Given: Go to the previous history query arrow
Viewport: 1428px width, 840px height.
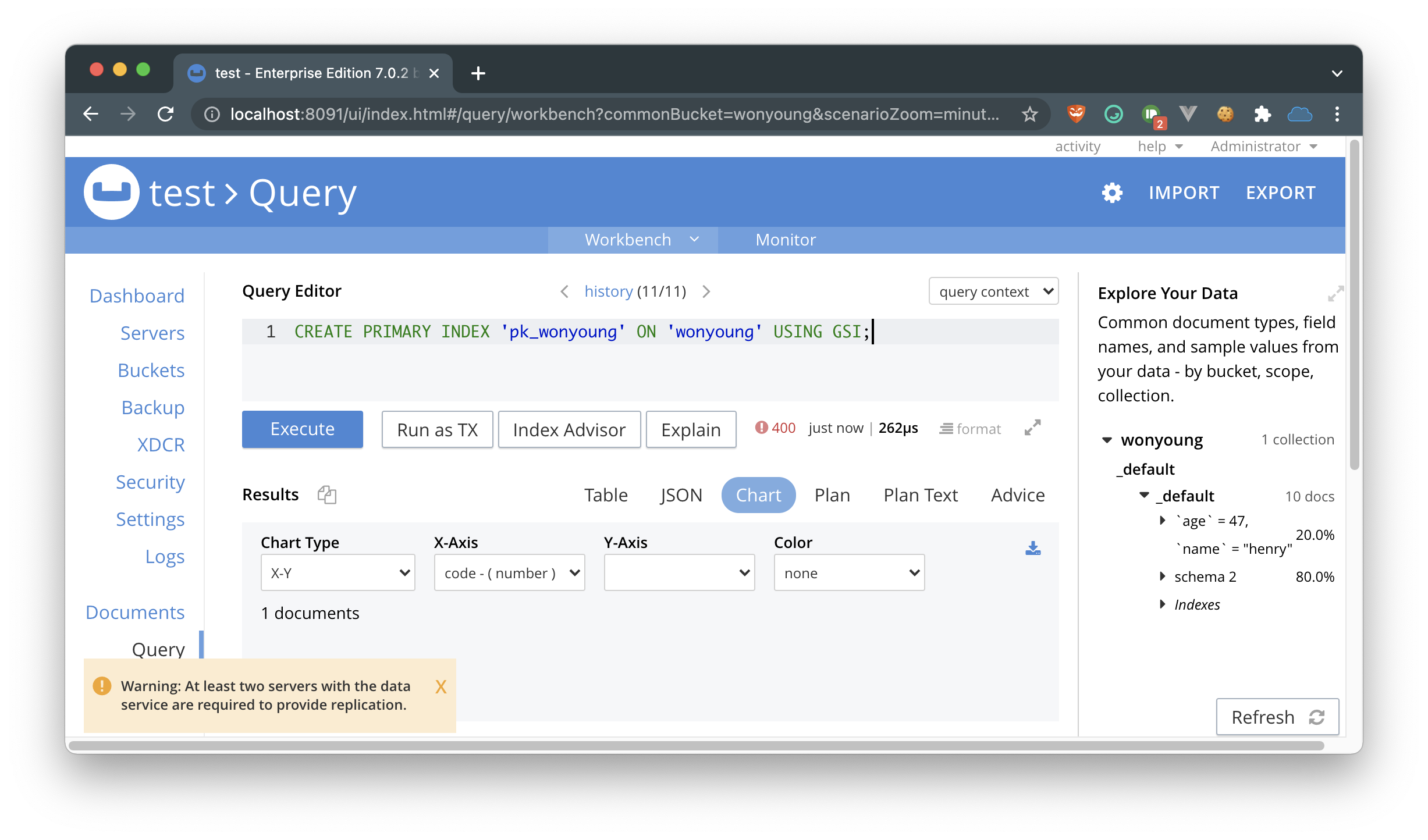Looking at the screenshot, I should pyautogui.click(x=564, y=291).
